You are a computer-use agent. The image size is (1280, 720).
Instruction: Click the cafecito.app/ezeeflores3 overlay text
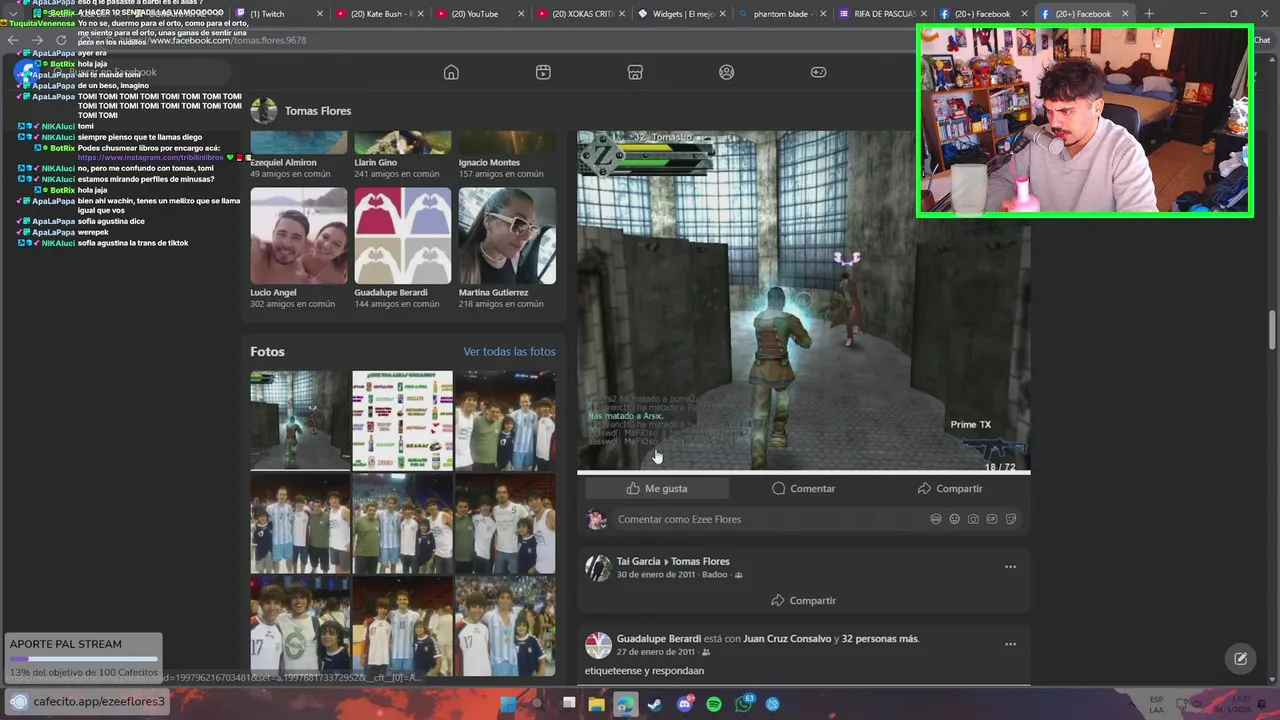click(99, 702)
